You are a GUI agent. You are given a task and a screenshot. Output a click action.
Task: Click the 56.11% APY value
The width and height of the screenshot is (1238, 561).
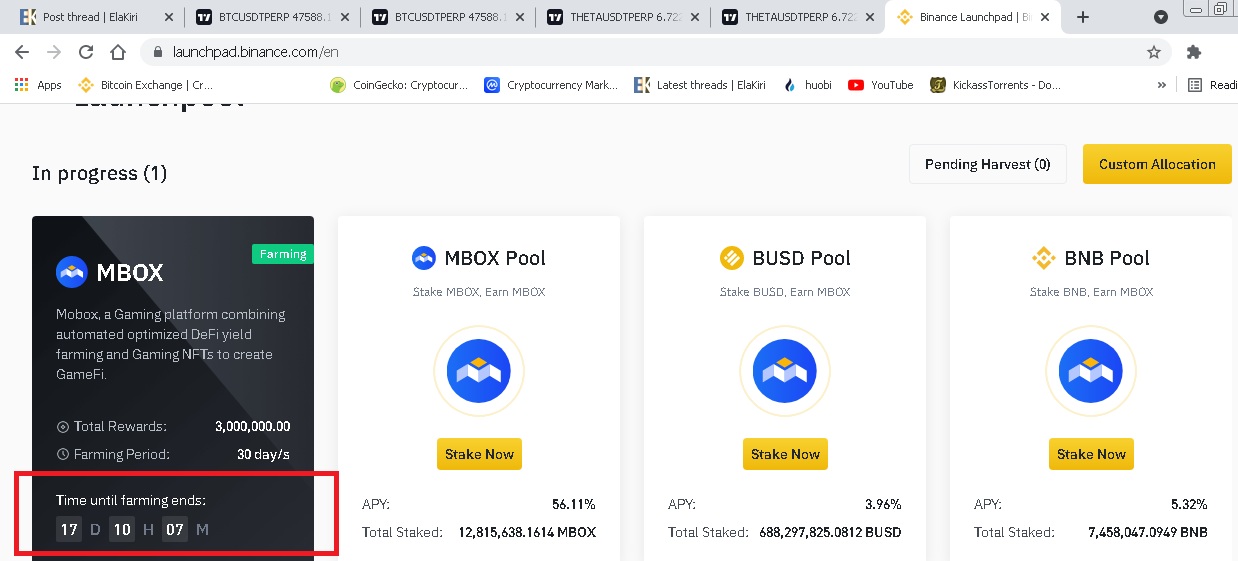click(574, 504)
